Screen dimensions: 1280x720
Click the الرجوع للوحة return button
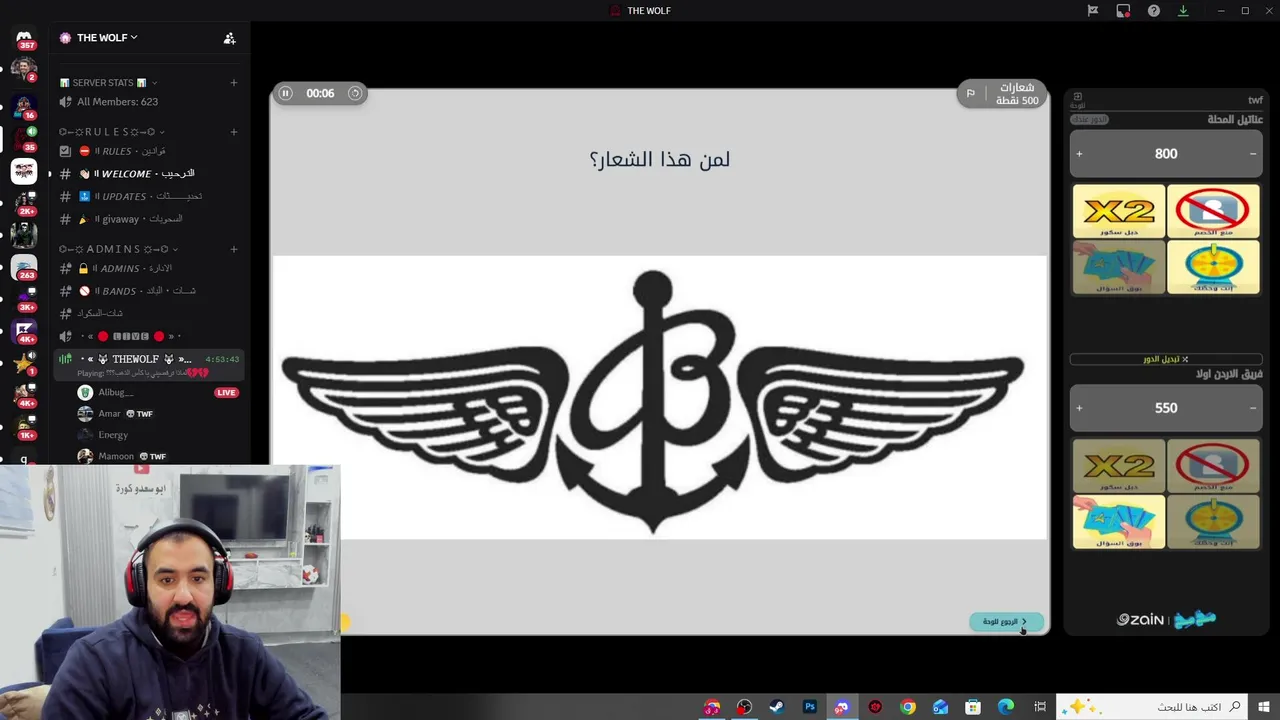pos(1006,621)
